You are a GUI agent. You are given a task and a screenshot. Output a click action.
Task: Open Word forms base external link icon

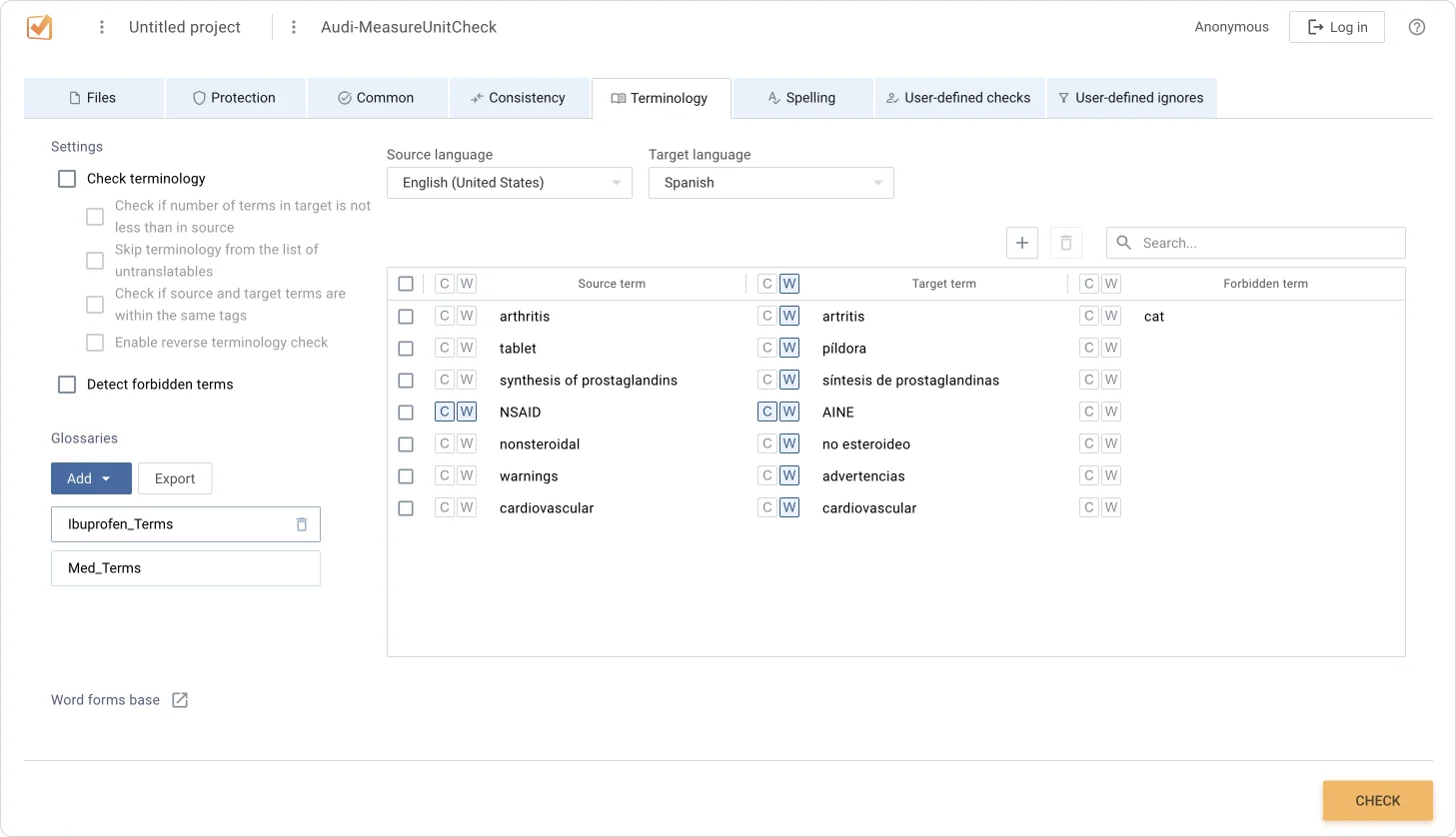point(180,700)
